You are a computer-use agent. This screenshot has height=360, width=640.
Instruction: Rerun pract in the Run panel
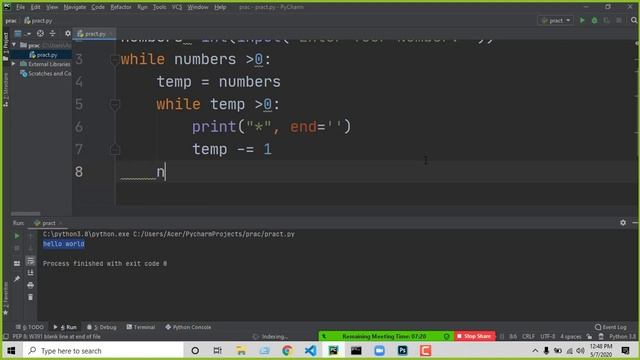(17, 236)
